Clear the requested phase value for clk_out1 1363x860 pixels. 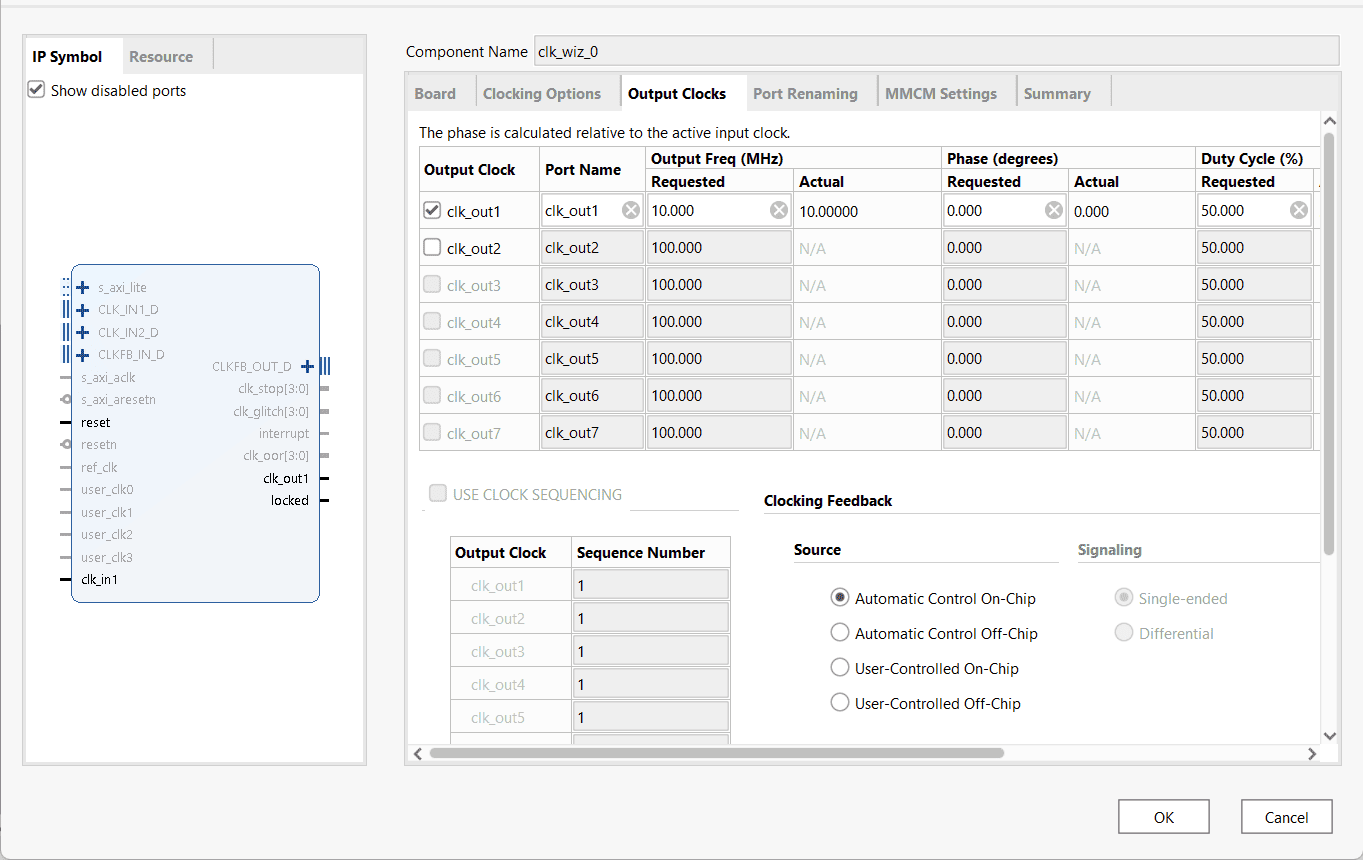1054,210
